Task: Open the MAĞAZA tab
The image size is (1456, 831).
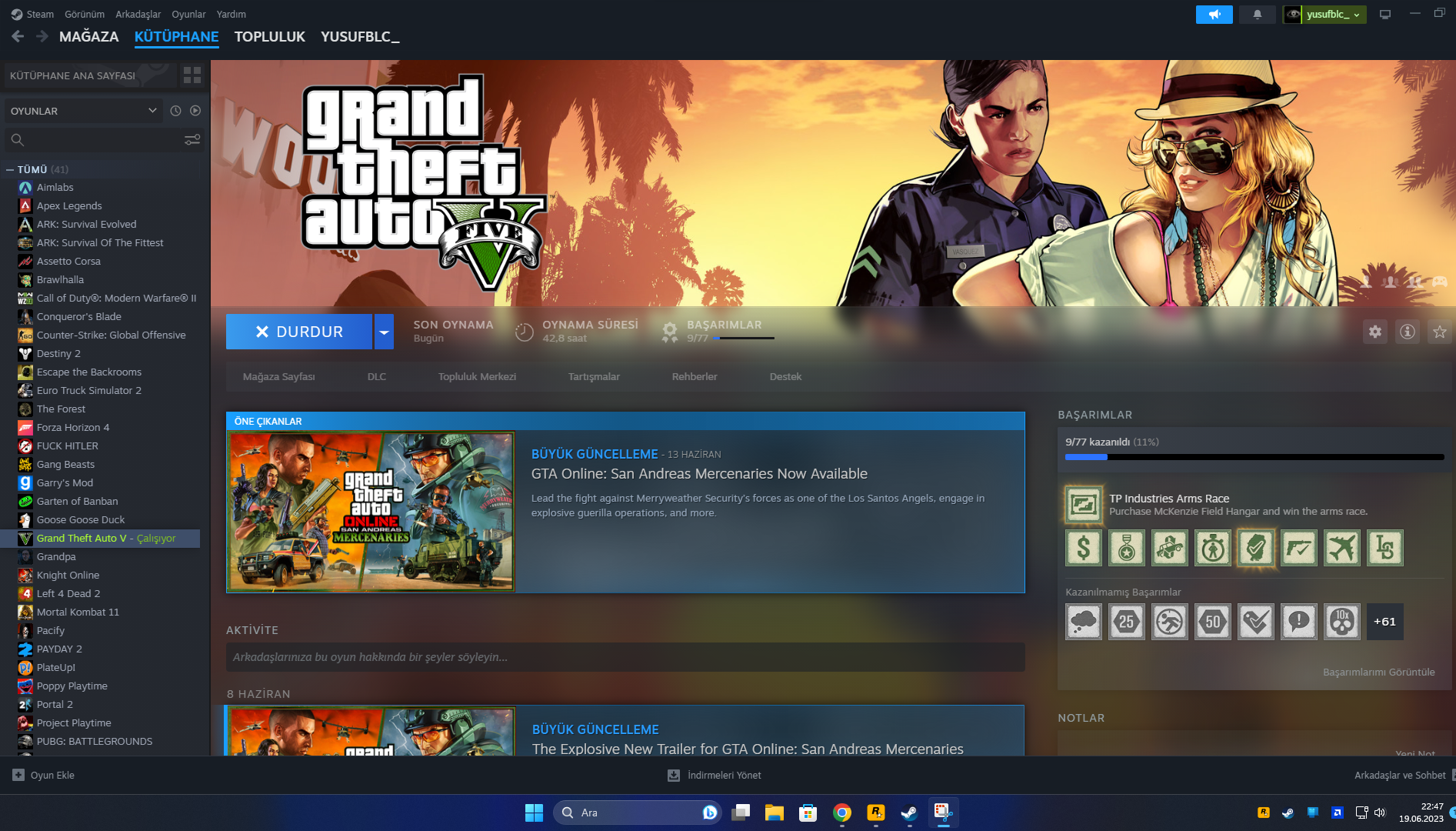Action: [x=89, y=36]
